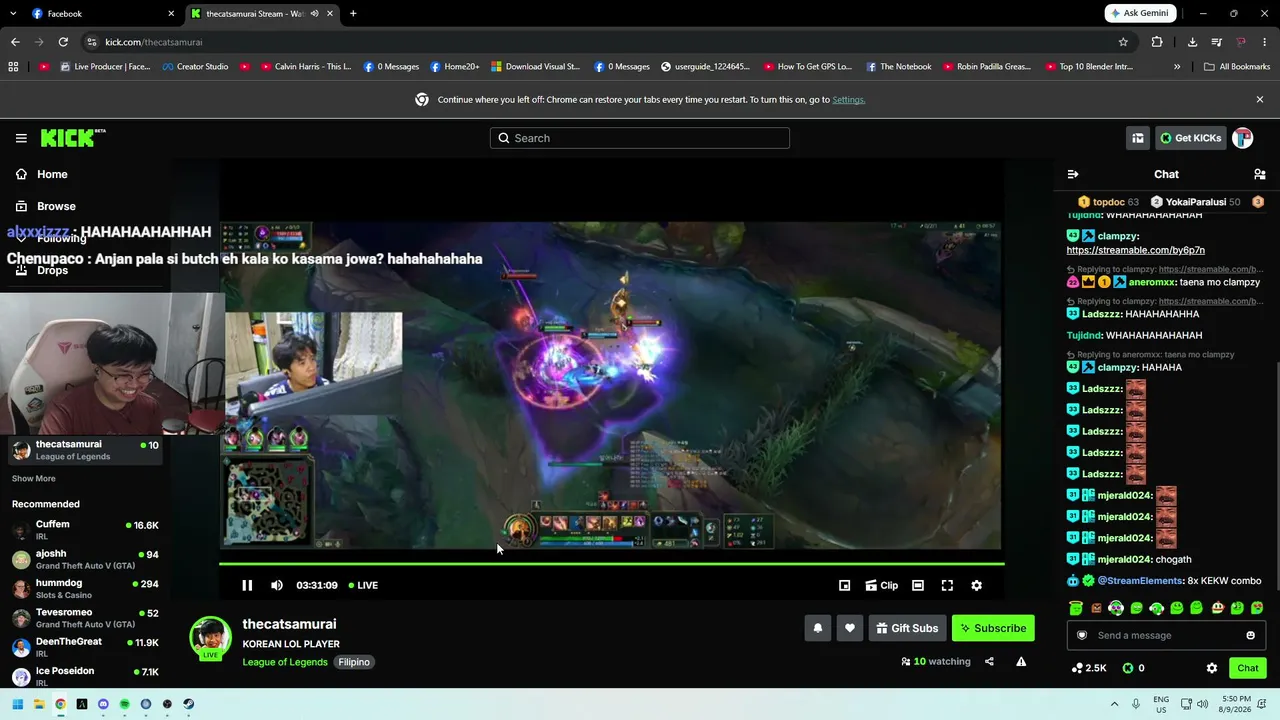The height and width of the screenshot is (720, 1280).
Task: Subscribe to thecatsamurai channel
Action: click(993, 628)
